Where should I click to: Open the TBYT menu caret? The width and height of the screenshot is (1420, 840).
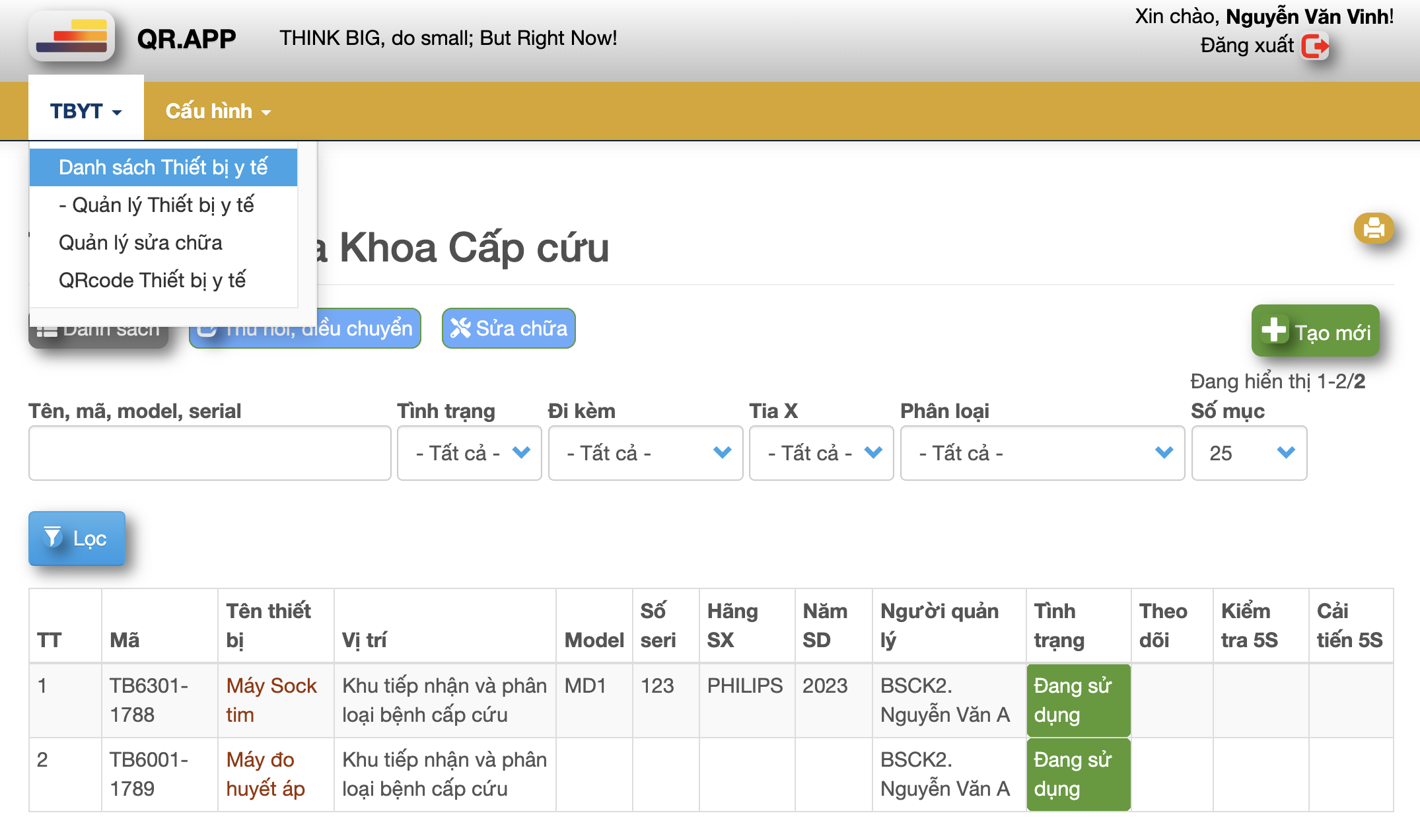click(117, 112)
